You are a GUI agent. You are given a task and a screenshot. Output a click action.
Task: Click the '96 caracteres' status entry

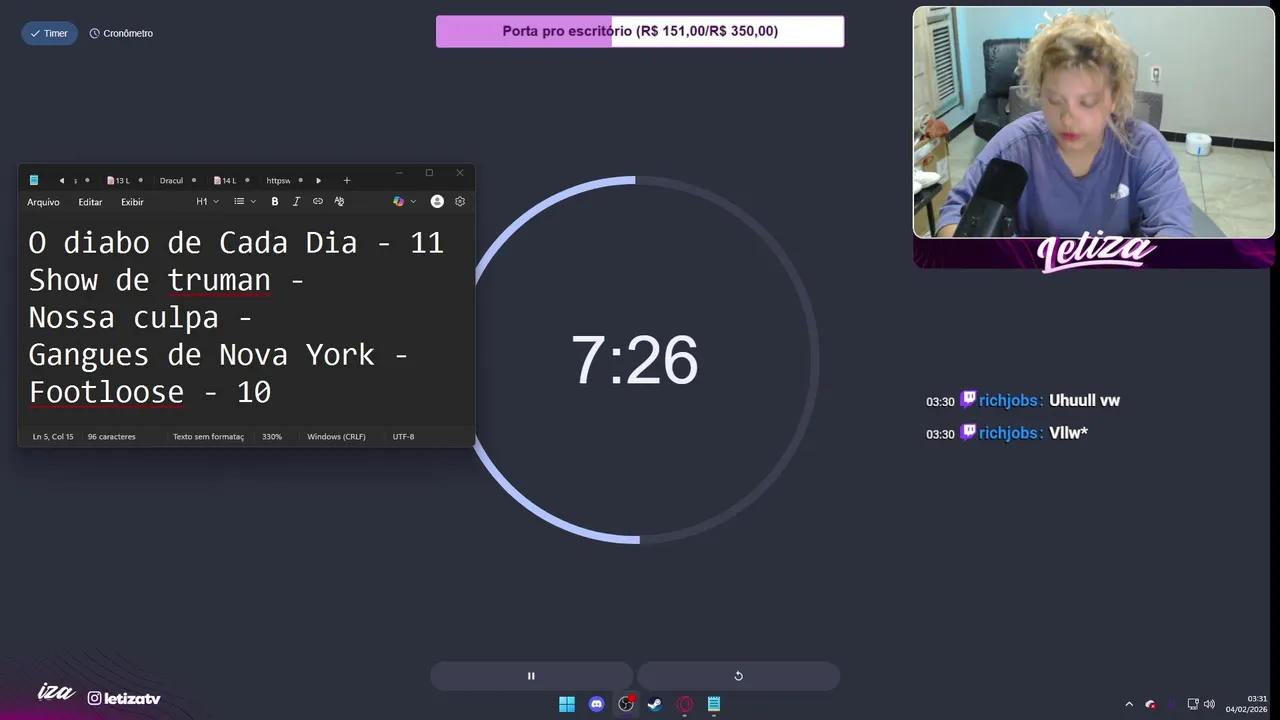coord(111,437)
